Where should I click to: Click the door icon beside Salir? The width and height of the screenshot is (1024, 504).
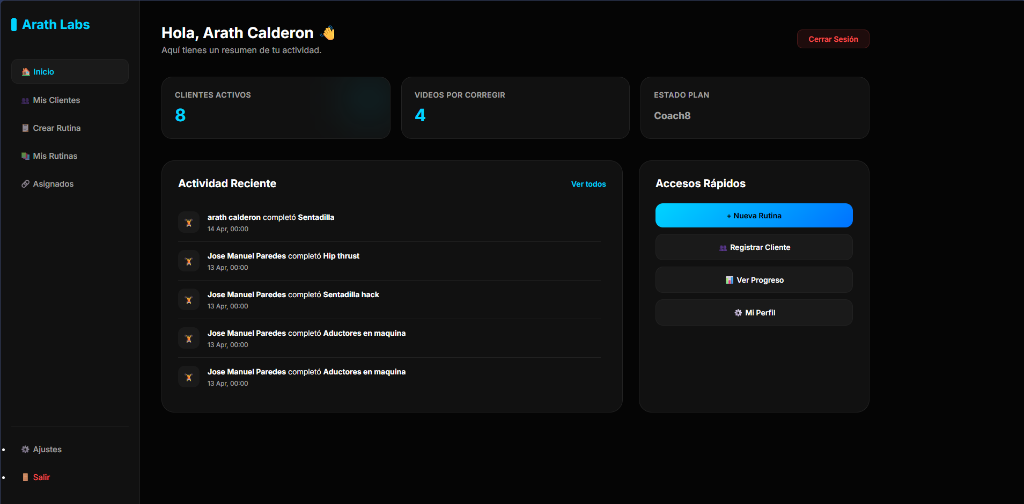coord(25,477)
